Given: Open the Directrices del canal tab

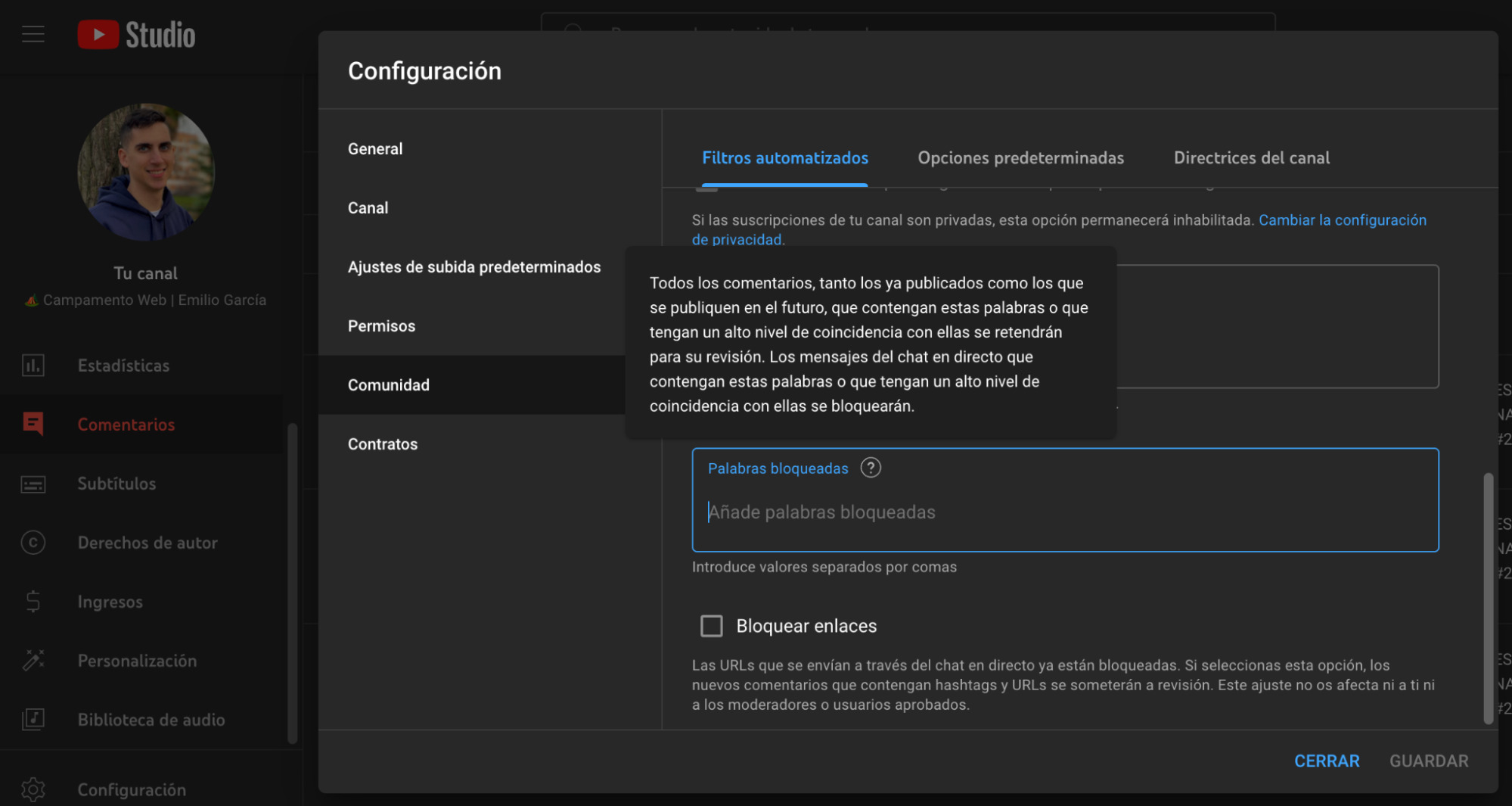Looking at the screenshot, I should pyautogui.click(x=1251, y=158).
